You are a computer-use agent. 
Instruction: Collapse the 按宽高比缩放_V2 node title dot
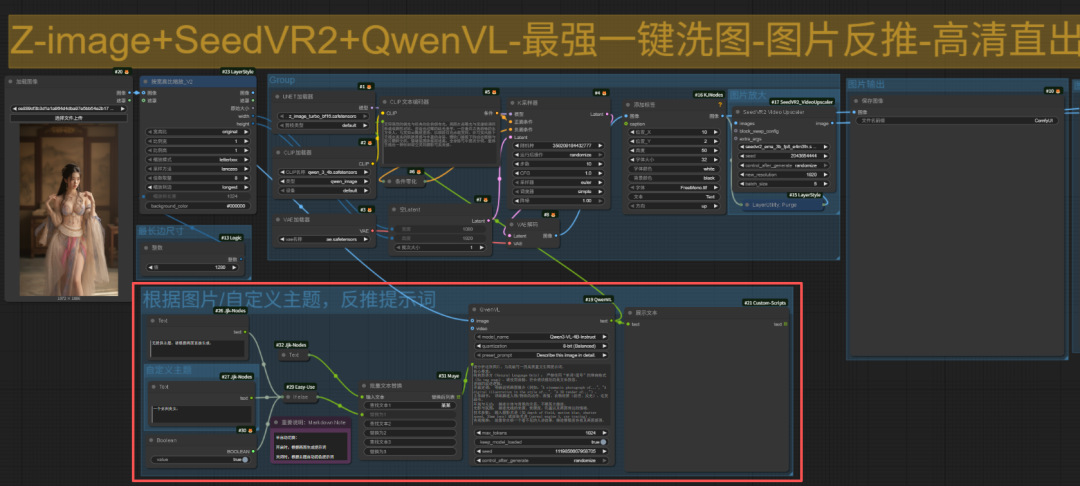click(145, 81)
